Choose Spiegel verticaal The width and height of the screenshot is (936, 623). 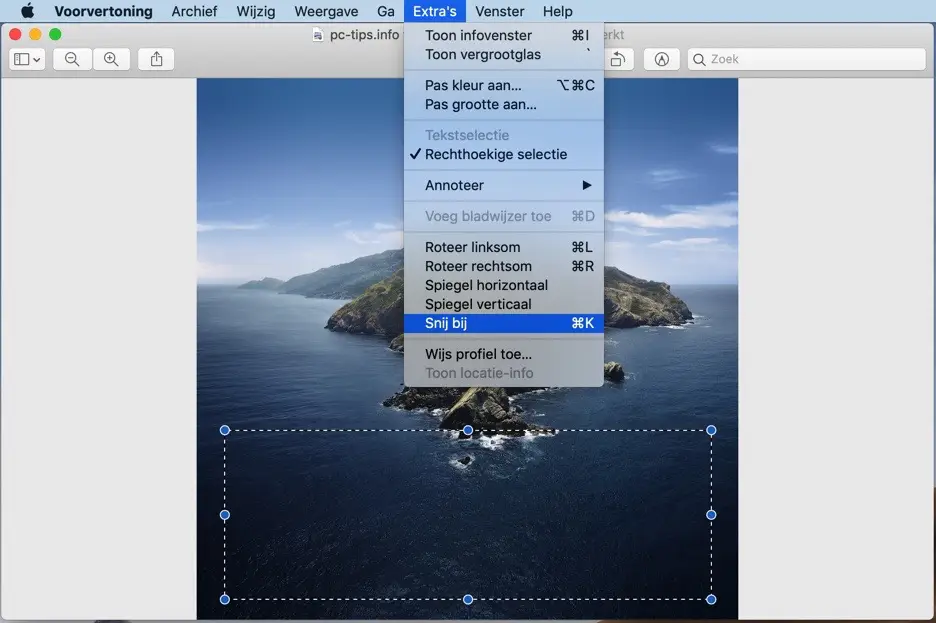[x=504, y=304]
